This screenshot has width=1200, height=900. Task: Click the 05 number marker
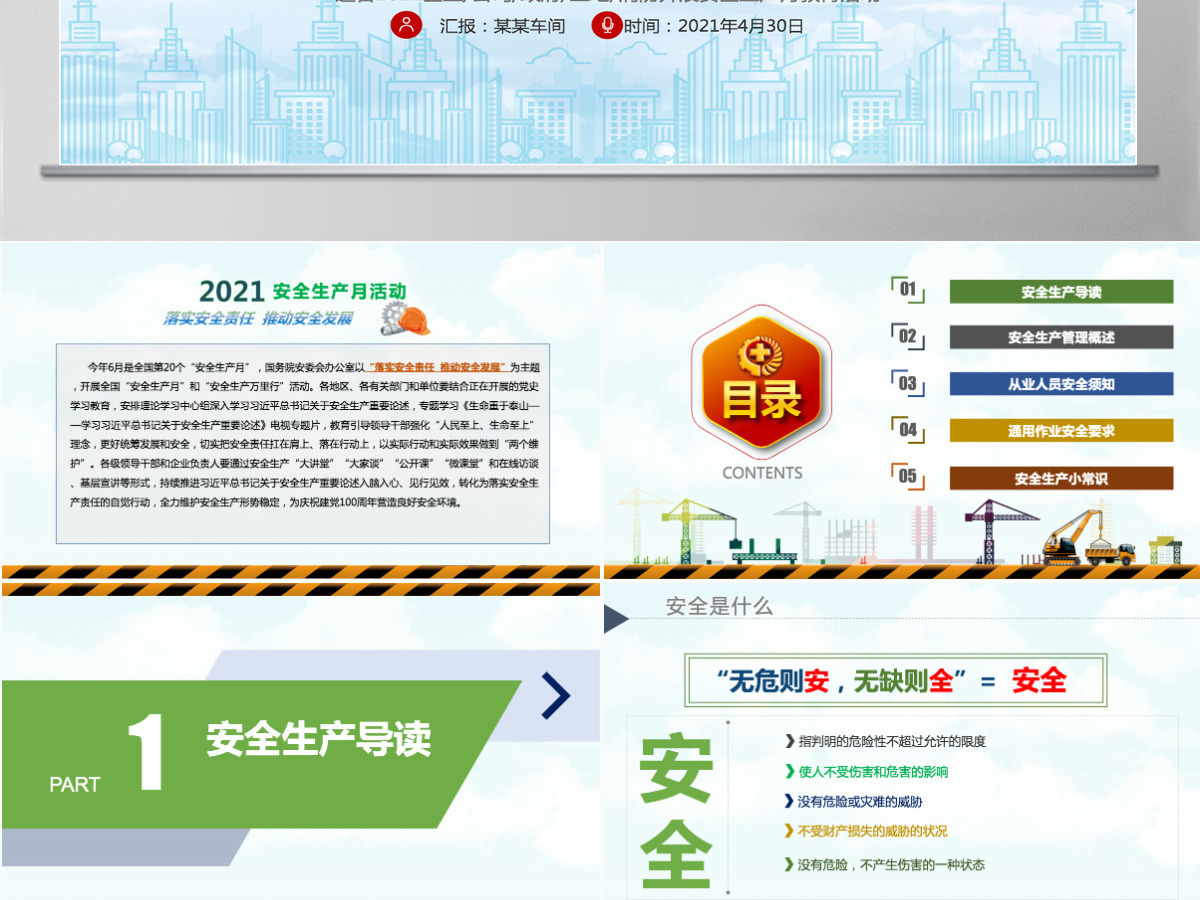[x=908, y=476]
